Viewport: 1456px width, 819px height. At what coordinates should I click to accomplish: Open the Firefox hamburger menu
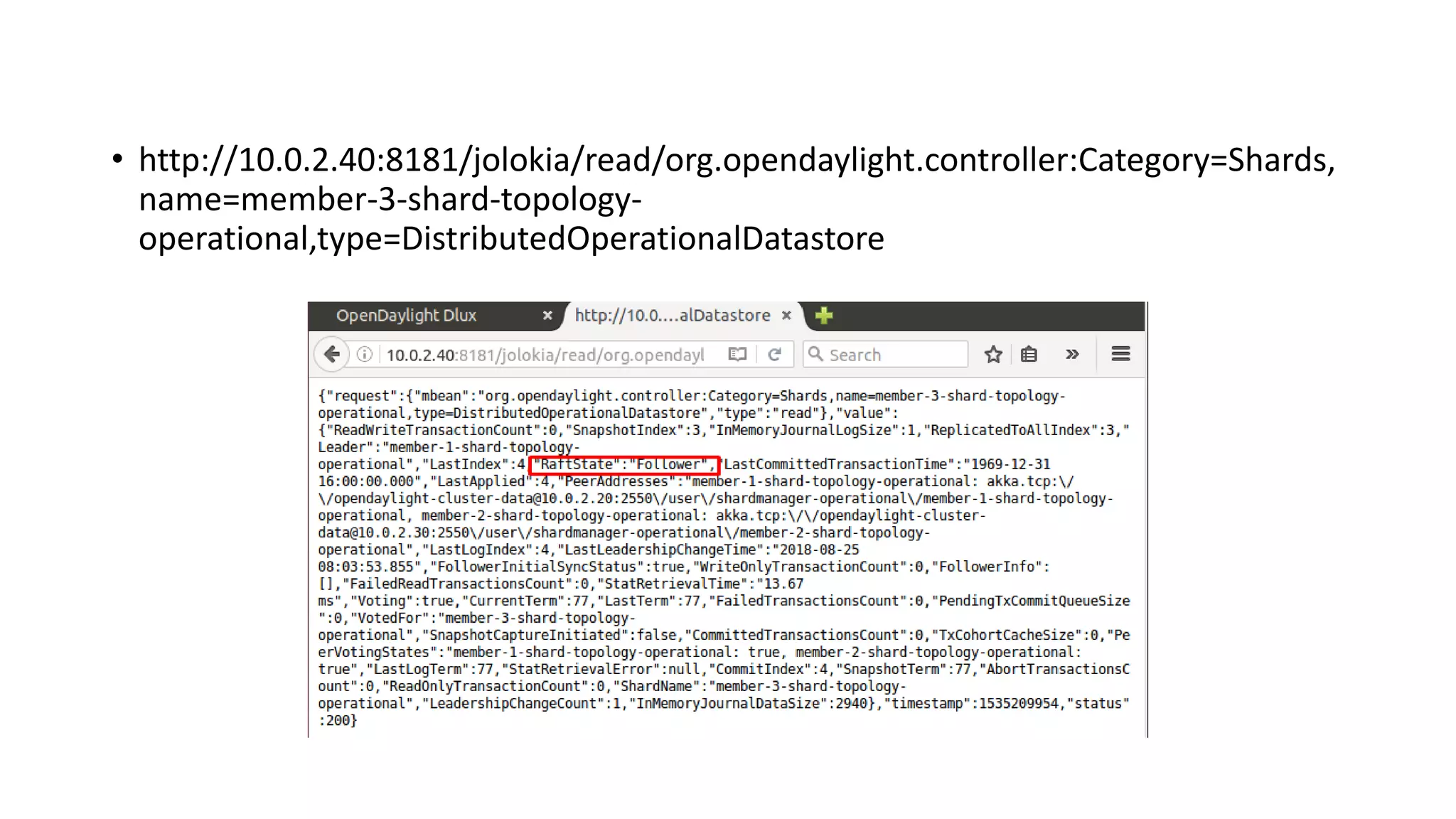pos(1120,354)
